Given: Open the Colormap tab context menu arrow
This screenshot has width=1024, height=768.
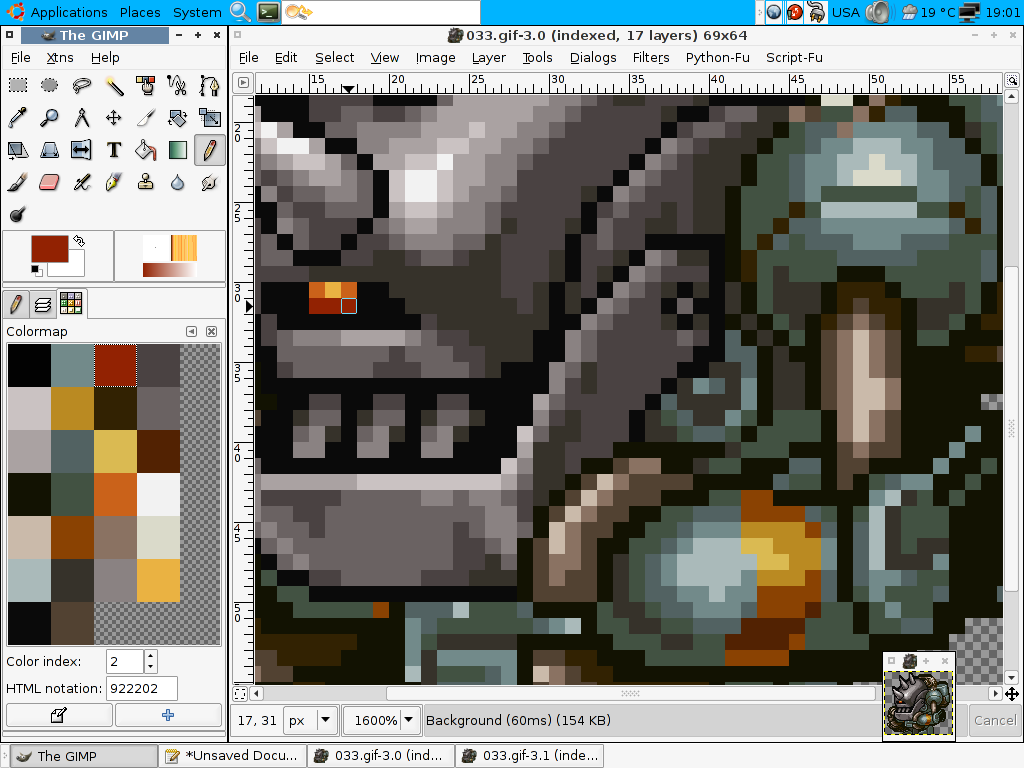Looking at the screenshot, I should point(190,330).
